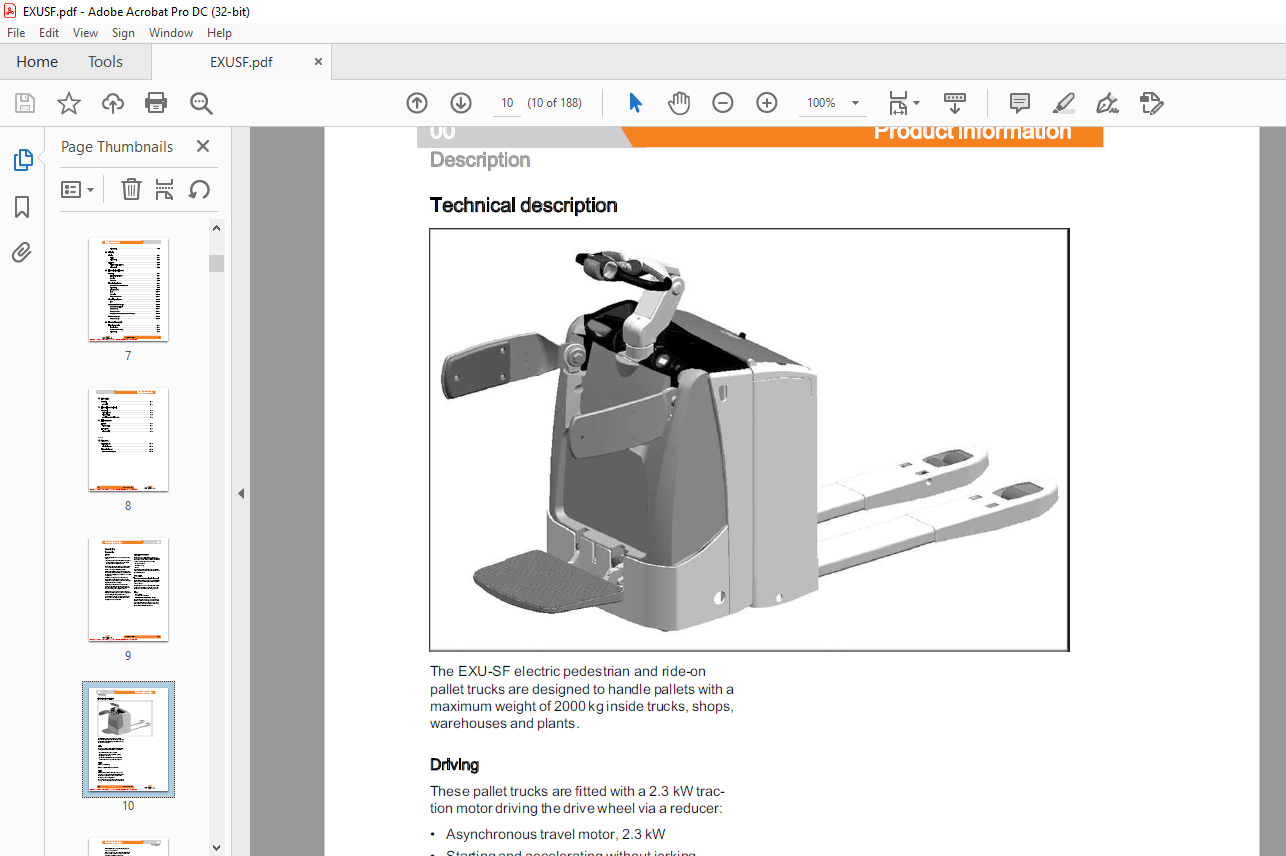Viewport: 1286px width, 856px height.
Task: Open the Window menu
Action: tap(171, 33)
